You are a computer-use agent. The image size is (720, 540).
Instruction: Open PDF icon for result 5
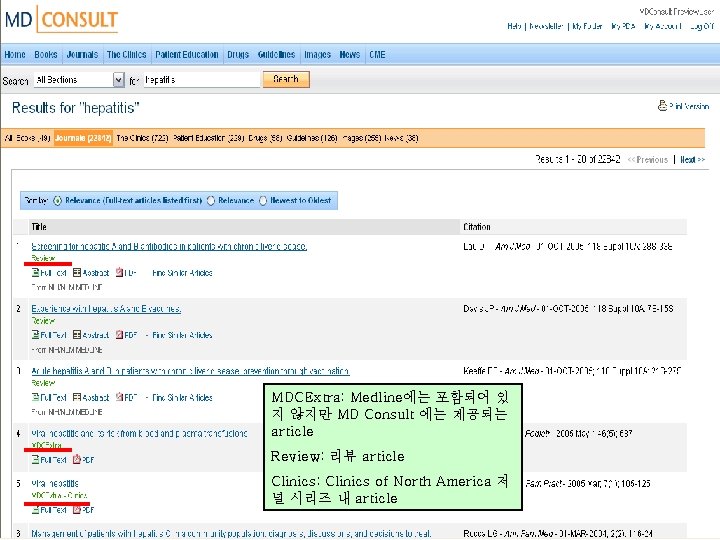point(77,509)
